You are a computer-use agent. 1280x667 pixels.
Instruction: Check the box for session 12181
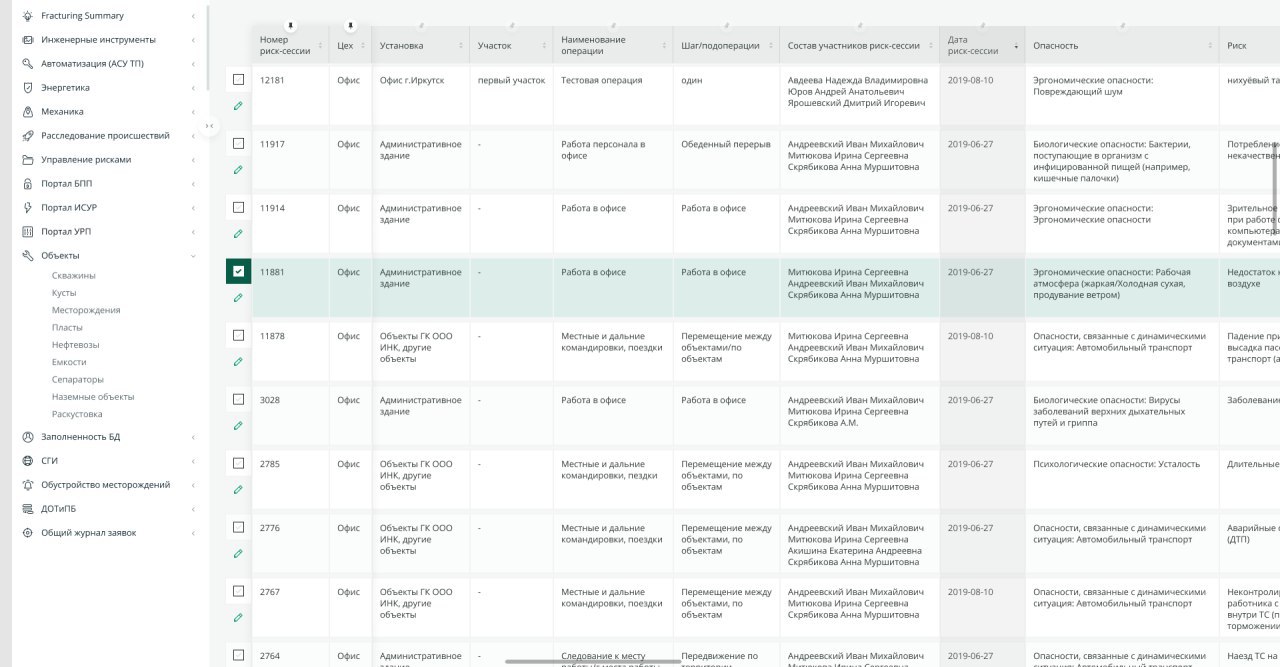(x=238, y=79)
